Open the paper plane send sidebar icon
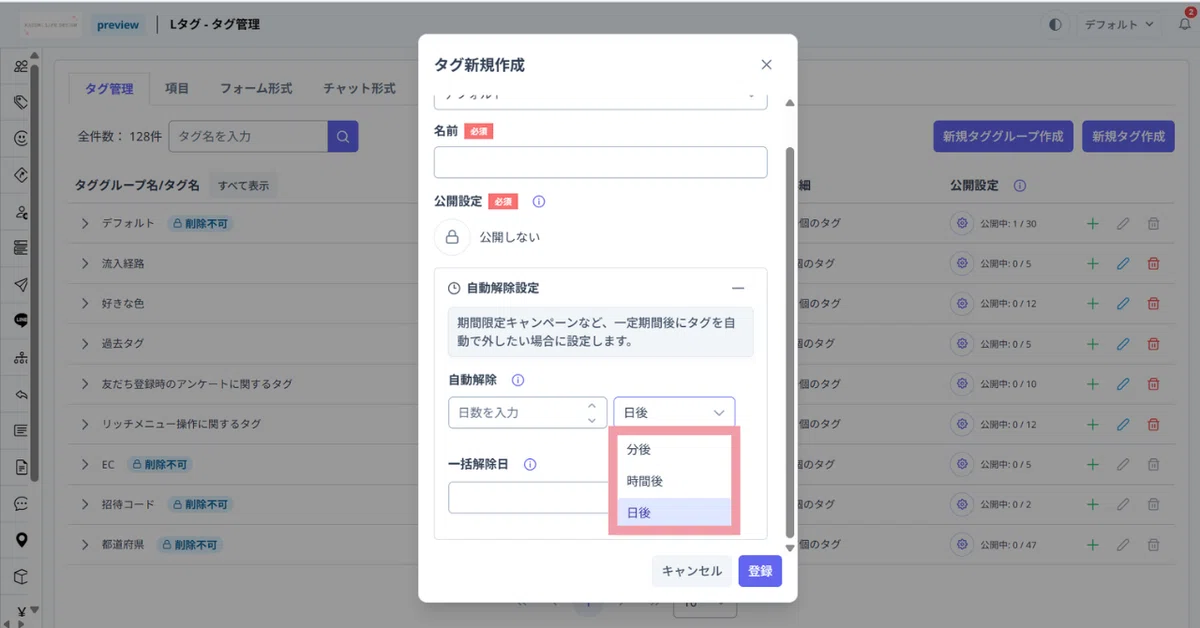The image size is (1200, 628). tap(21, 284)
